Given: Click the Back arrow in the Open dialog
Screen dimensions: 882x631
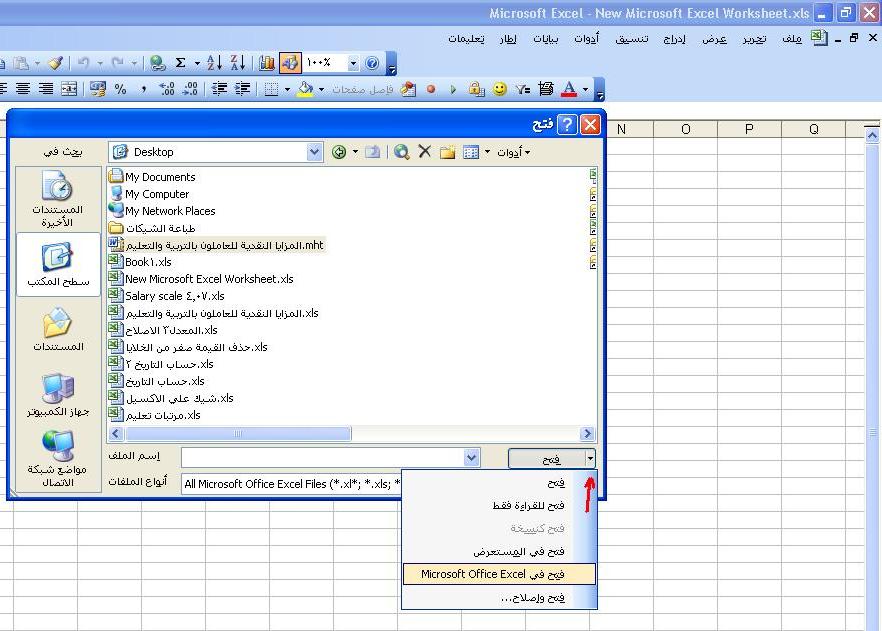Looking at the screenshot, I should tap(339, 152).
